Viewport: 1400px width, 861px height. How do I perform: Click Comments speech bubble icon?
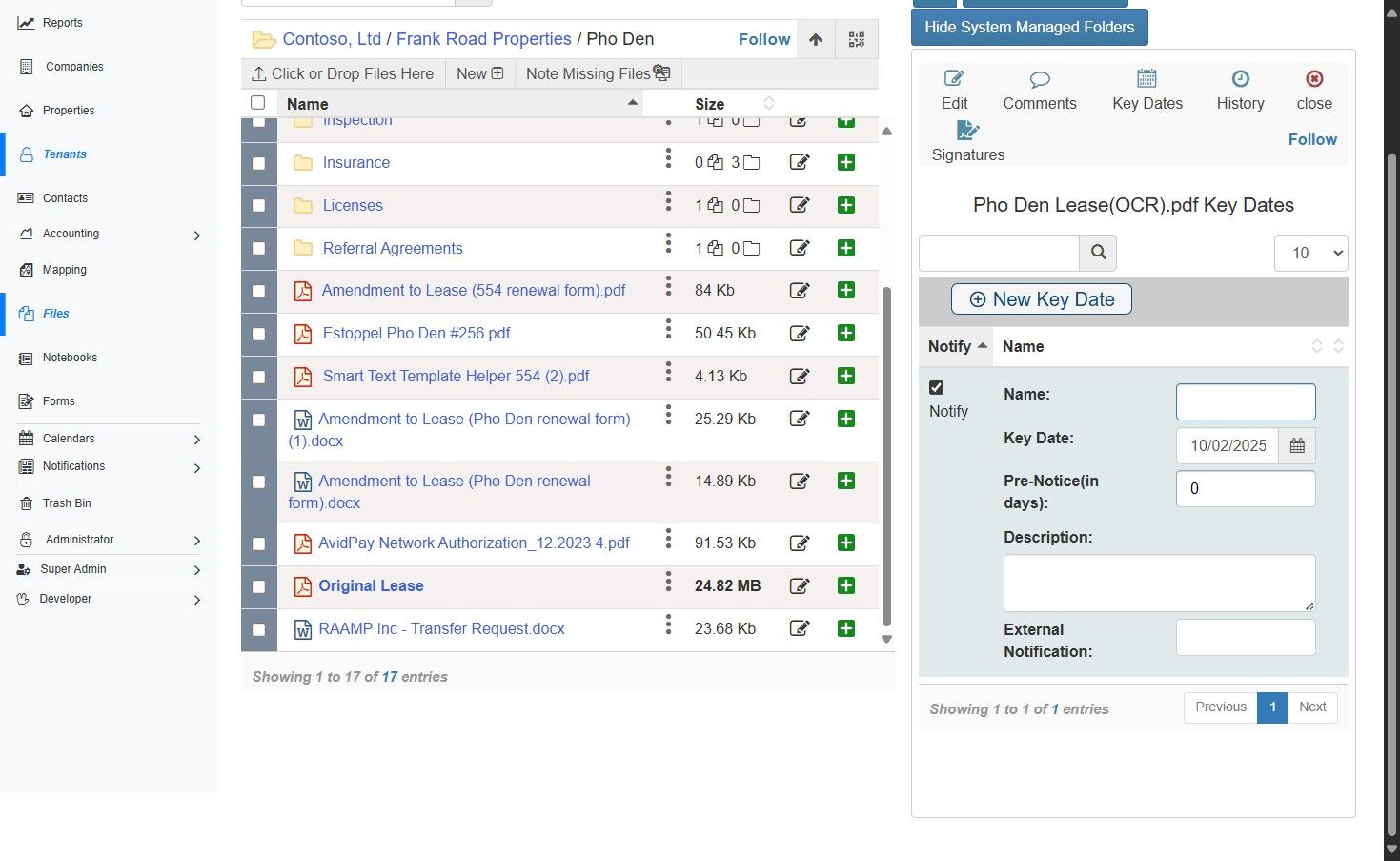pyautogui.click(x=1040, y=79)
